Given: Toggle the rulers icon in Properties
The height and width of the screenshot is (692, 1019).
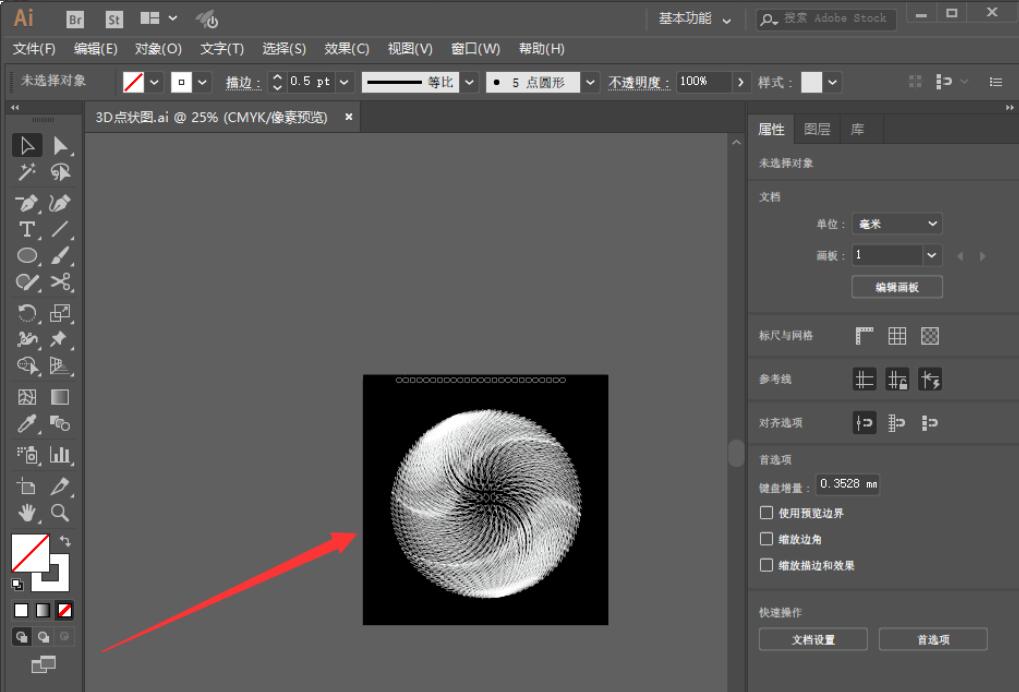Looking at the screenshot, I should pyautogui.click(x=864, y=336).
